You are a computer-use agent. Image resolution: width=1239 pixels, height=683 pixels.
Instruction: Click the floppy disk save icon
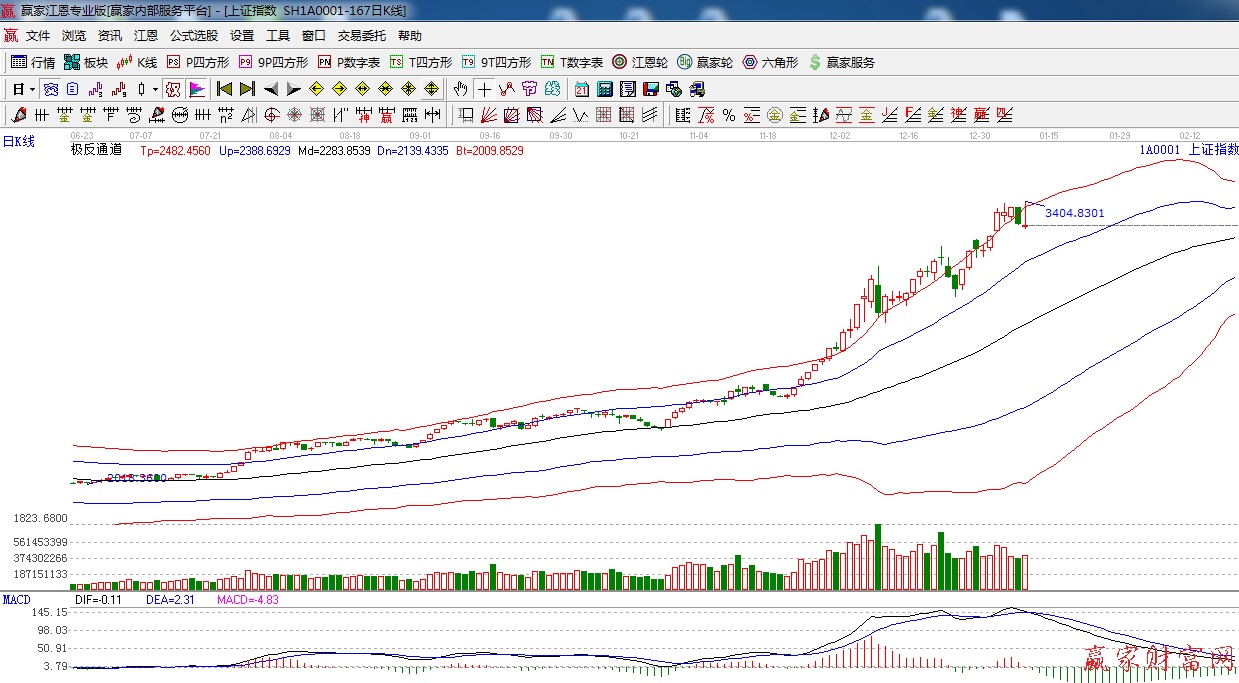[x=651, y=89]
